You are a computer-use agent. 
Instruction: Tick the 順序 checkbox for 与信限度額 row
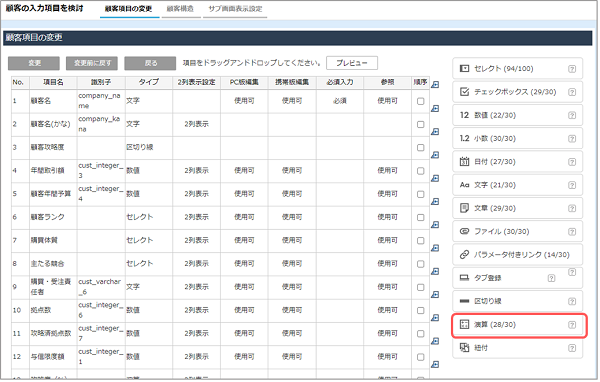pyautogui.click(x=421, y=357)
